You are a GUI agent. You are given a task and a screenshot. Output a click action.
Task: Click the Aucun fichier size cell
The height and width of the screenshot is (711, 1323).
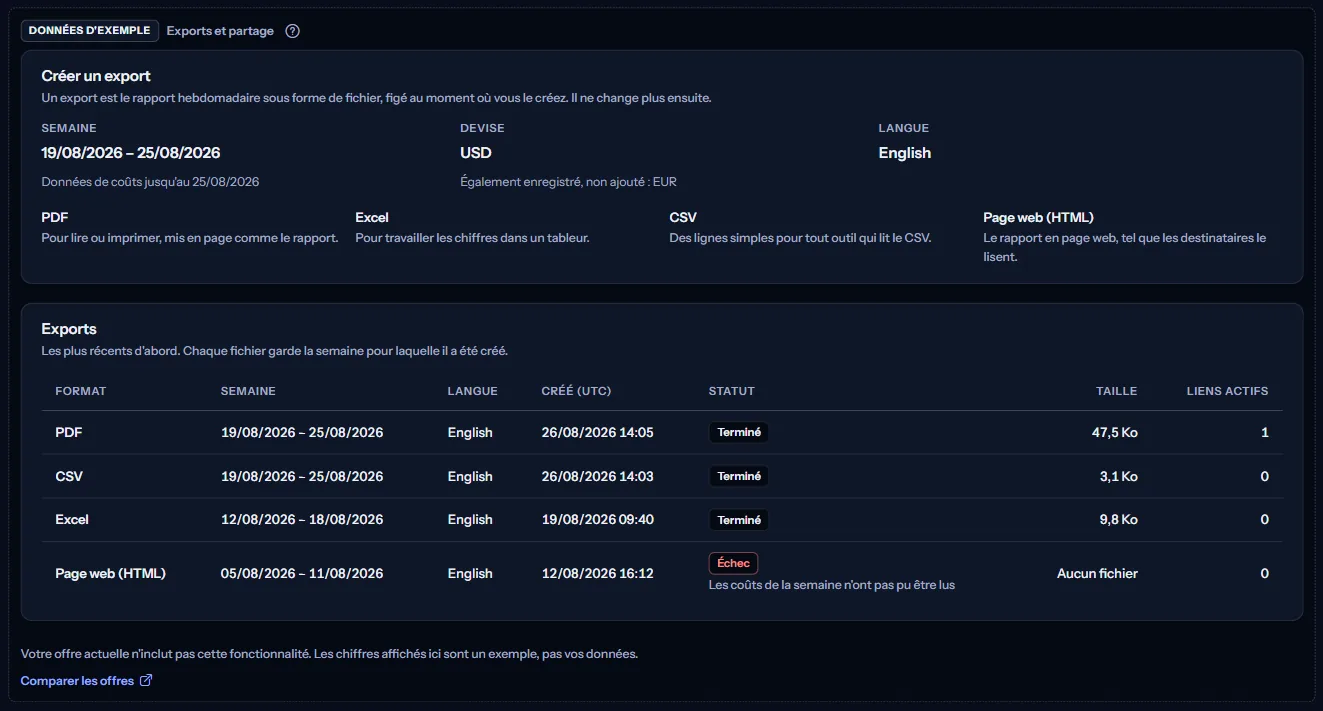tap(1097, 573)
